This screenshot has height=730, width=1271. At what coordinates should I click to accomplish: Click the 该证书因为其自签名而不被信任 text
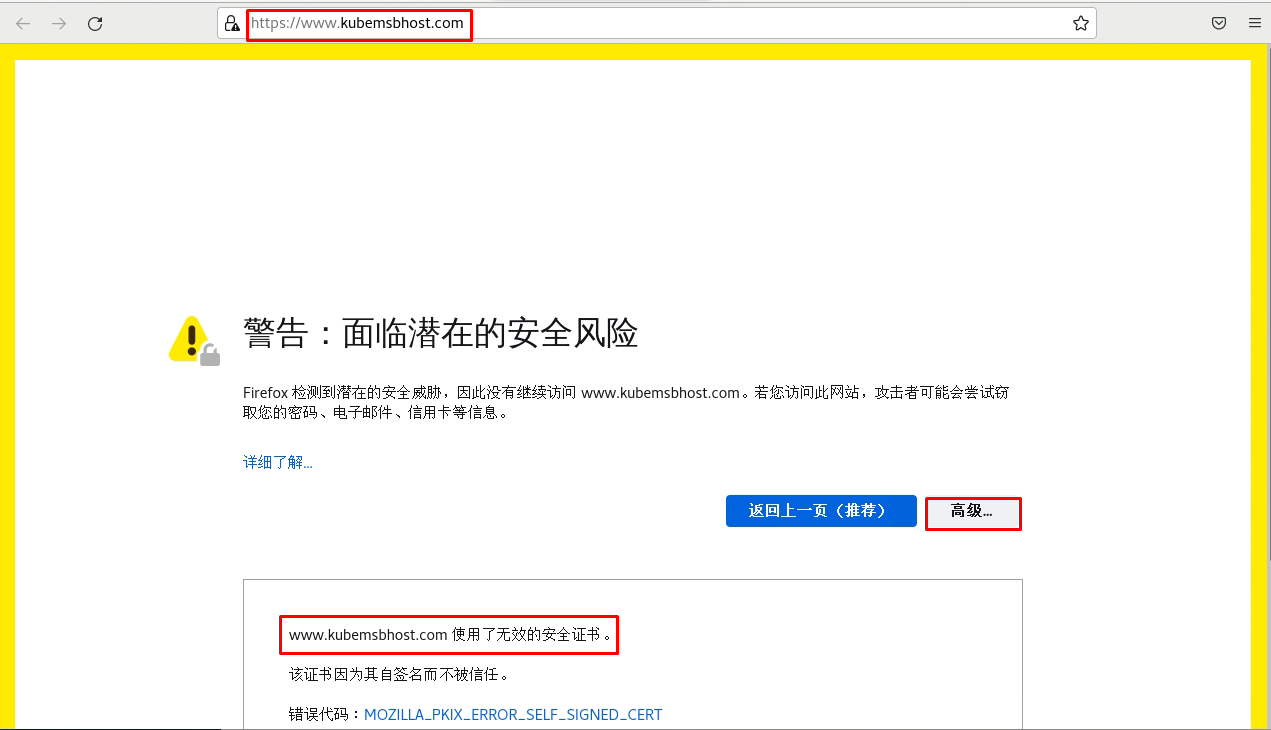point(398,674)
